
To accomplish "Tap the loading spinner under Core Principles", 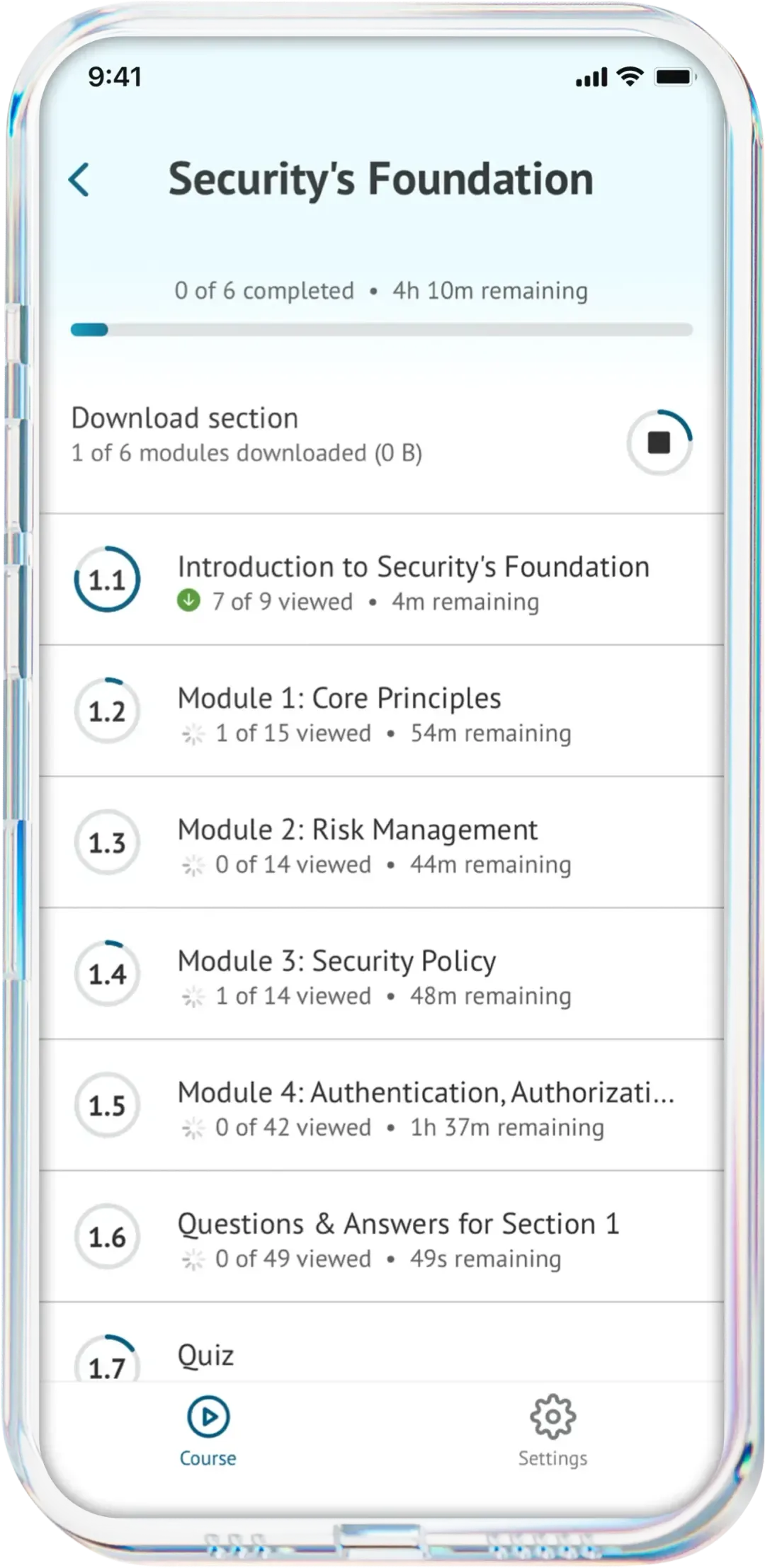I will tap(193, 733).
